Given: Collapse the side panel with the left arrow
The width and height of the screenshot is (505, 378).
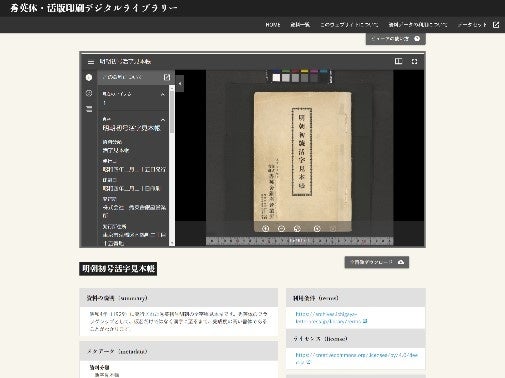Looking at the screenshot, I should tap(180, 83).
